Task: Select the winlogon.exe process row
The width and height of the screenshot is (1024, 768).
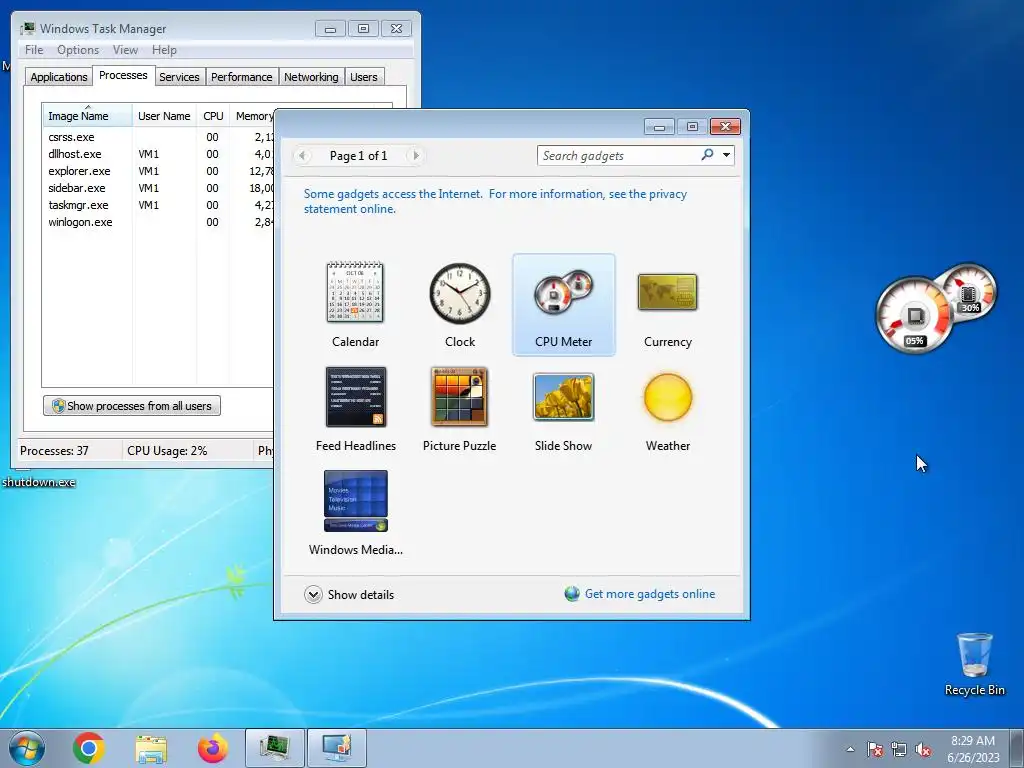Action: (x=158, y=222)
